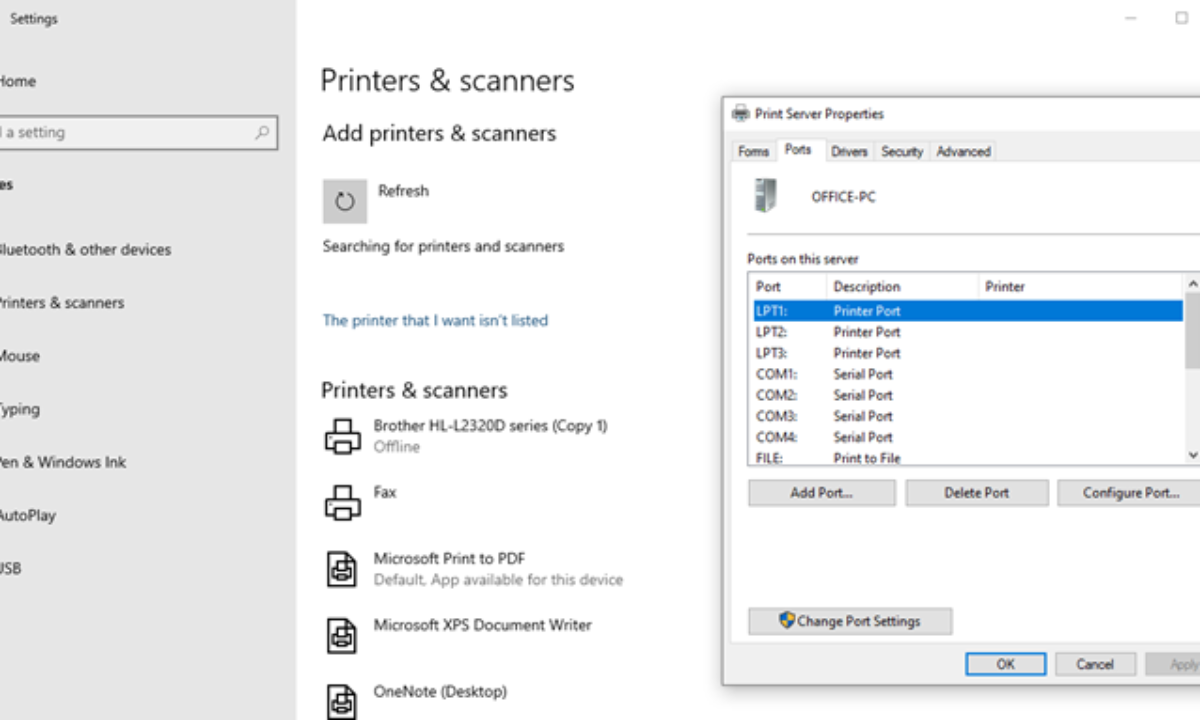Select the Microsoft Print to PDF icon
Viewport: 1200px width, 720px height.
342,569
